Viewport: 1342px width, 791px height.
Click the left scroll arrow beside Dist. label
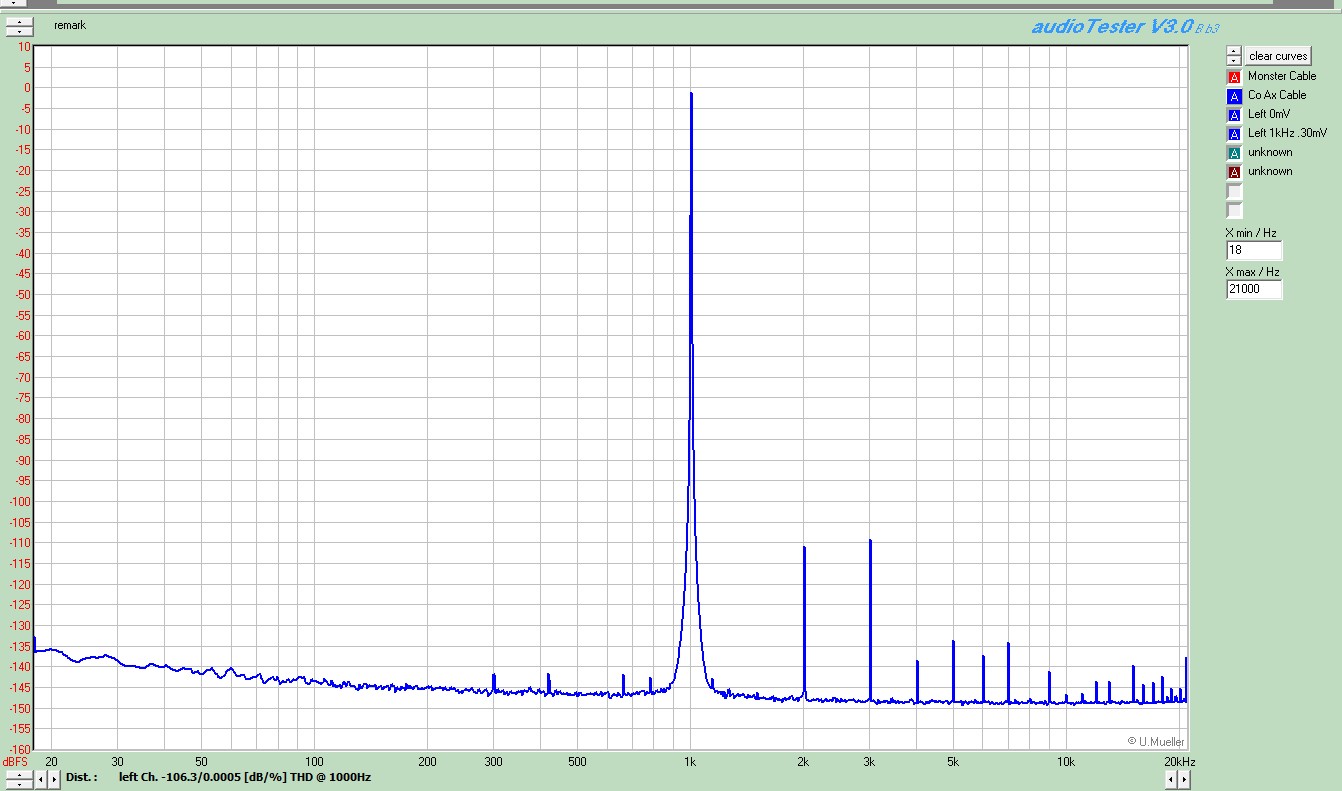click(41, 778)
